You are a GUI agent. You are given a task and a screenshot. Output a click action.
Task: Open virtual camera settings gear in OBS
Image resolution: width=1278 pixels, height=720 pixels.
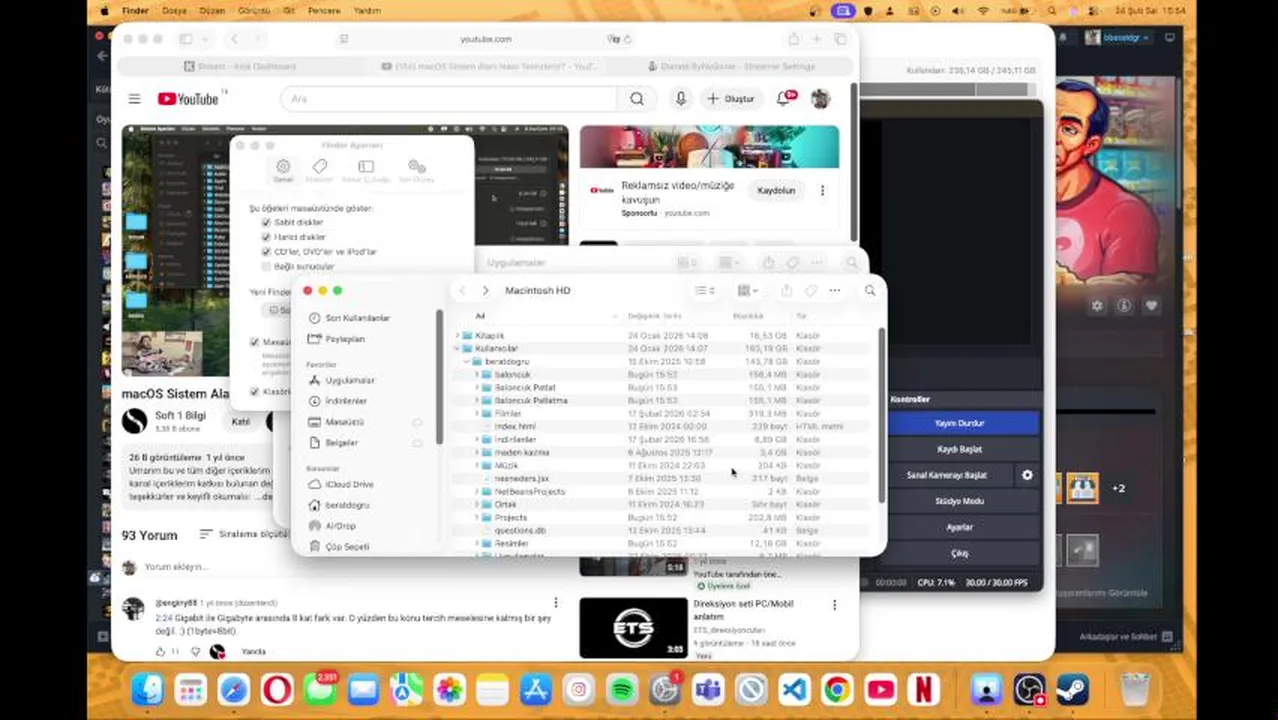point(1027,475)
